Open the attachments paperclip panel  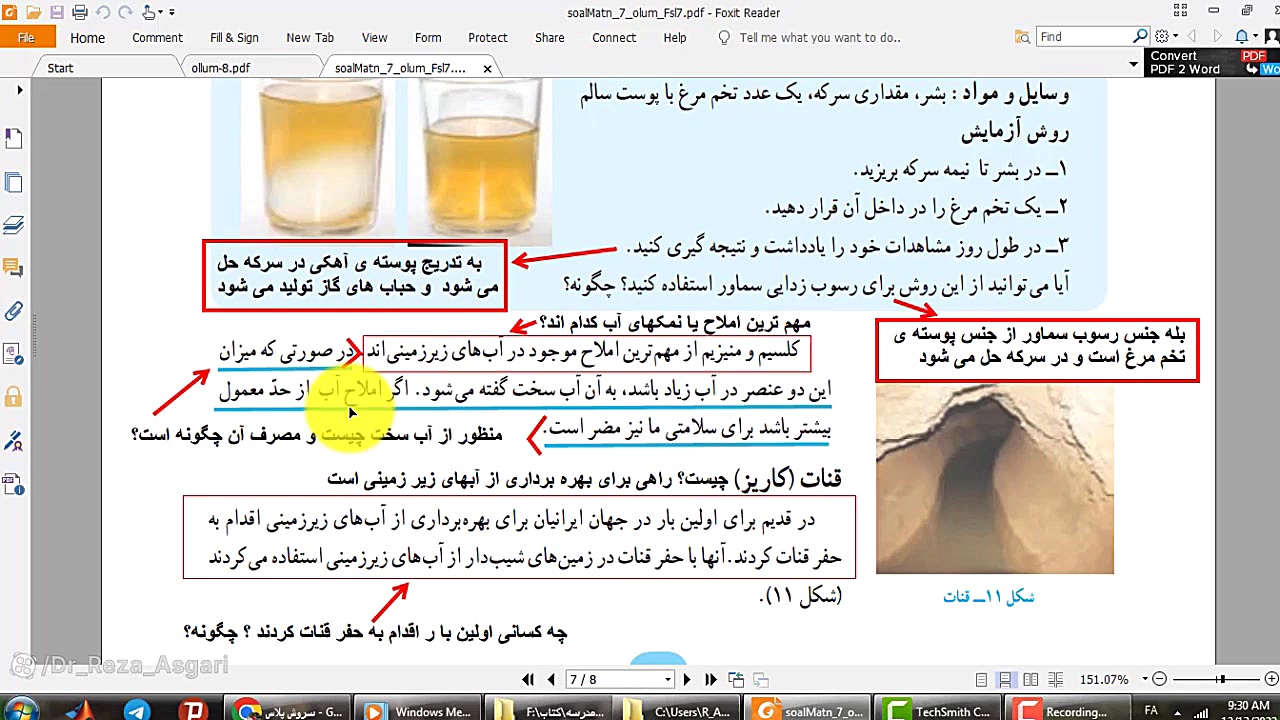tap(14, 311)
